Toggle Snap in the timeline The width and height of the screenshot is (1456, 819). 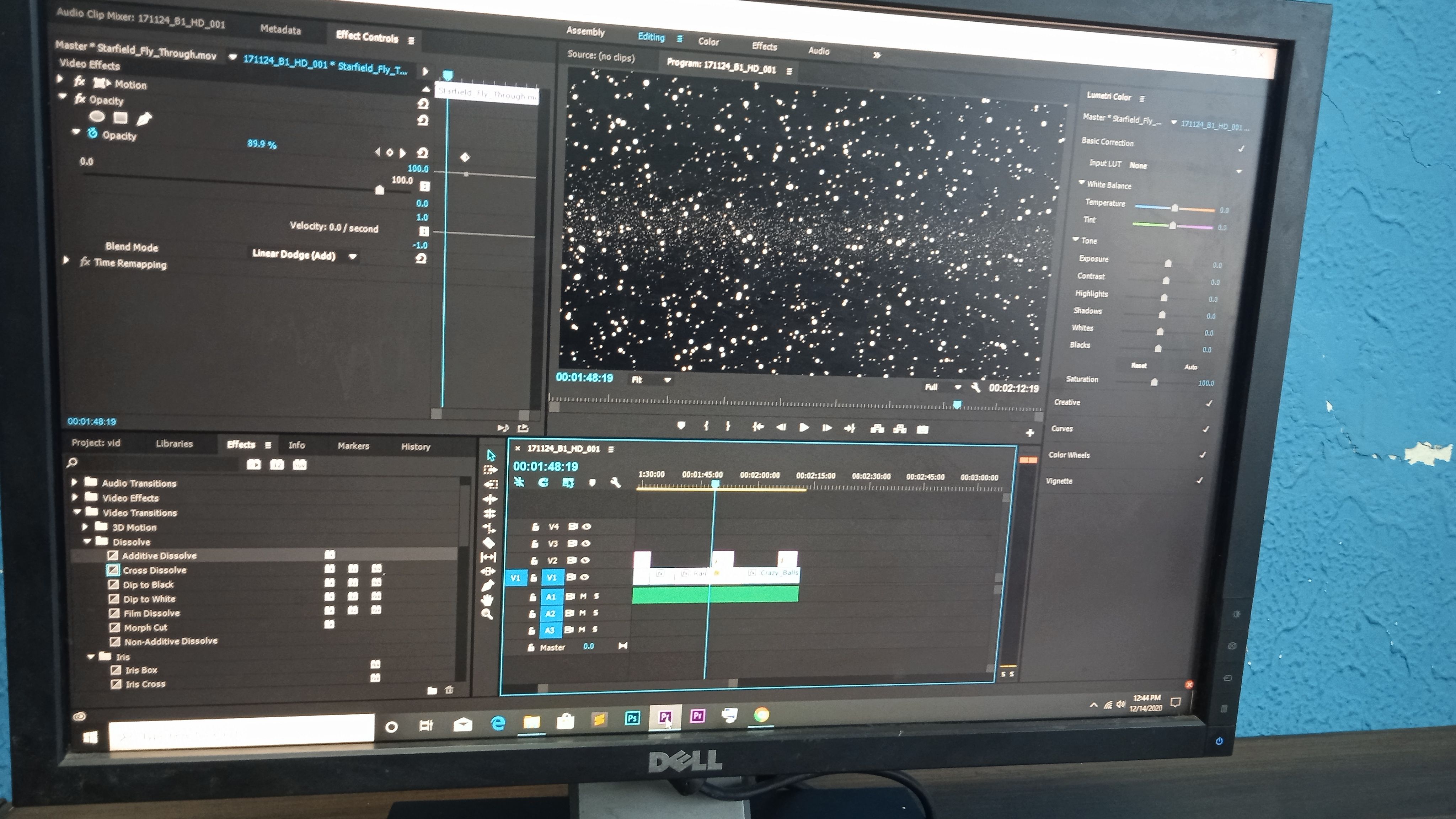point(543,482)
